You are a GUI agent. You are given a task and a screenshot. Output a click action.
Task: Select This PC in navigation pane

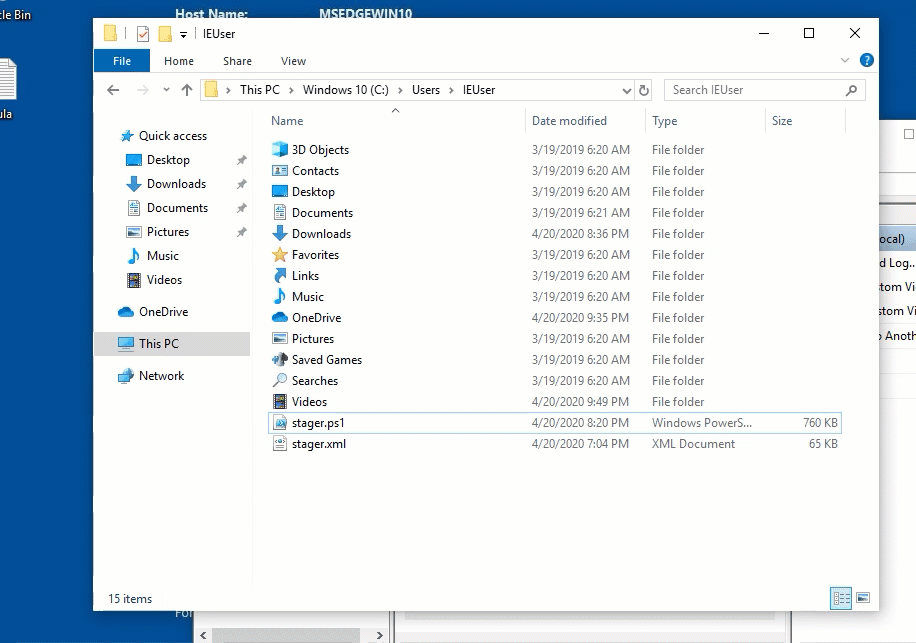click(172, 344)
